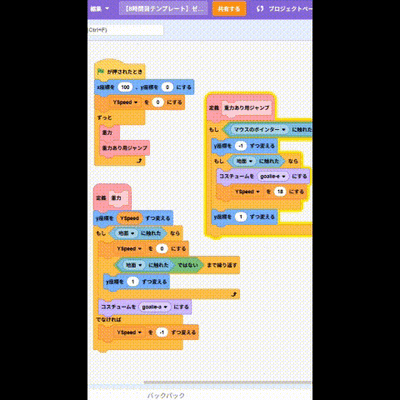The width and height of the screenshot is (400, 400).
Task: Click the orange YSpeed variable reporter
Action: (x=129, y=218)
